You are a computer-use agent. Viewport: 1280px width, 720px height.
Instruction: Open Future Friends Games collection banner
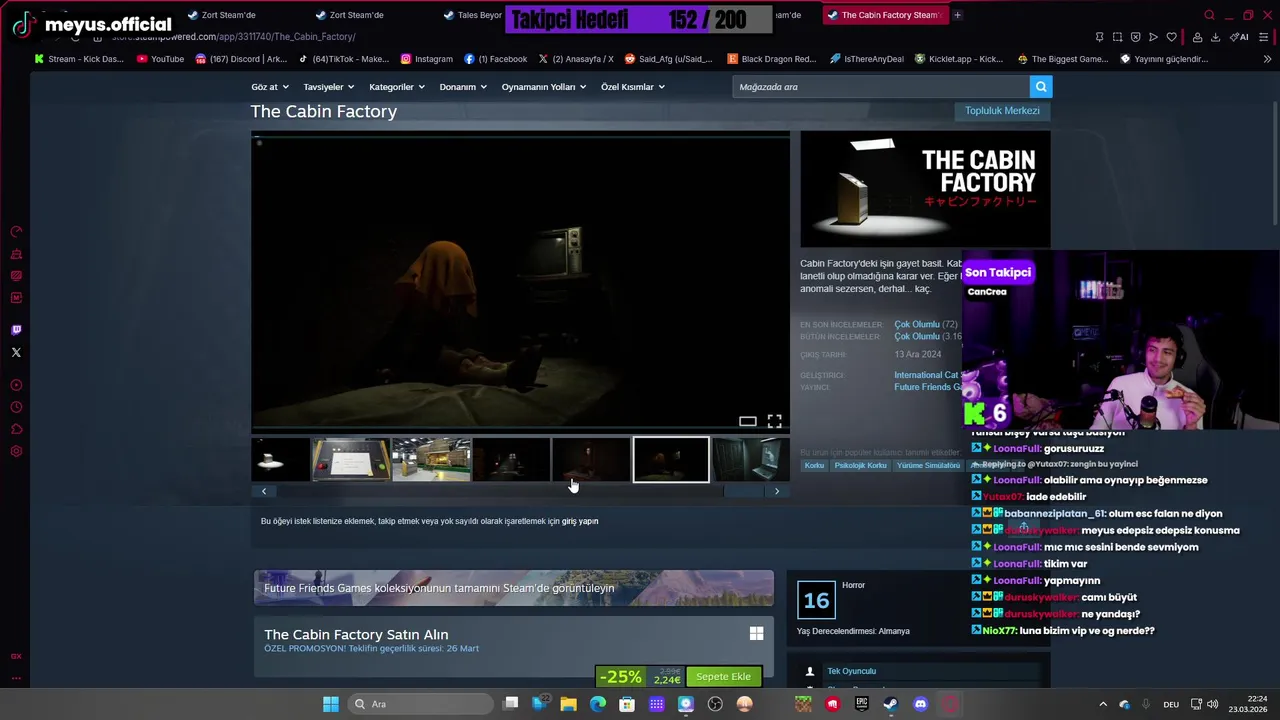point(514,588)
